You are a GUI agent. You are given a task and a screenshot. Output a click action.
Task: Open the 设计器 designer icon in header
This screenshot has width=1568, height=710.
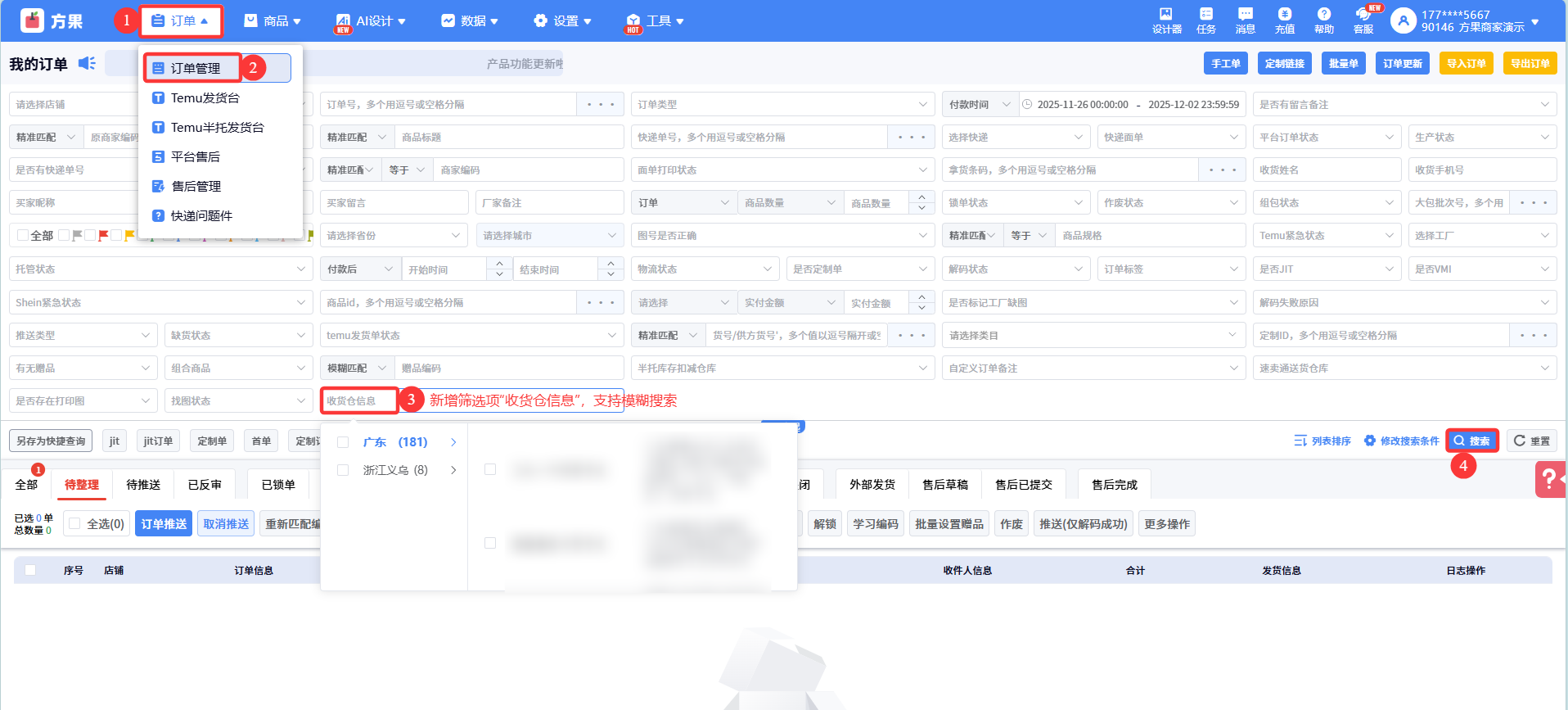click(1166, 20)
